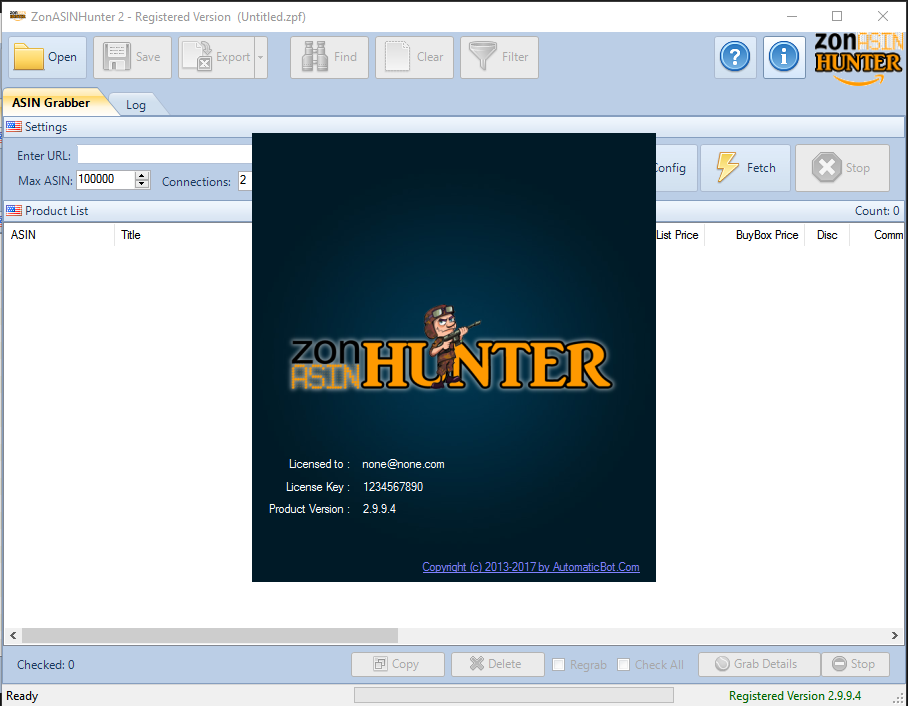Click the Clear toolbar button
908x706 pixels.
pos(415,57)
